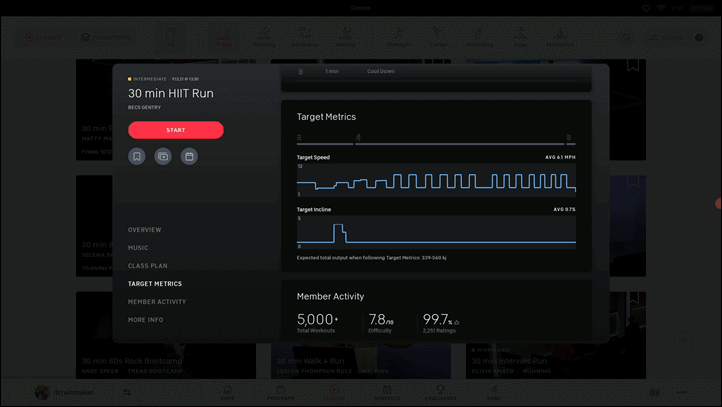Bookmark the 30 min HIIT Run class
Screen dimensions: 722x407
click(137, 157)
